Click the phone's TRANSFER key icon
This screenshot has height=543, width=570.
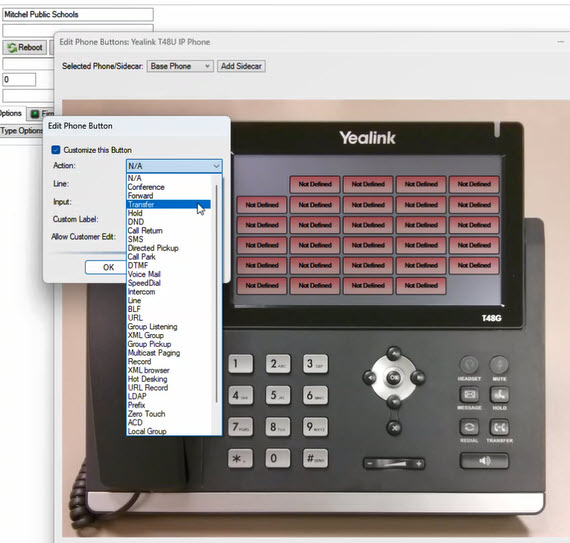click(x=499, y=427)
